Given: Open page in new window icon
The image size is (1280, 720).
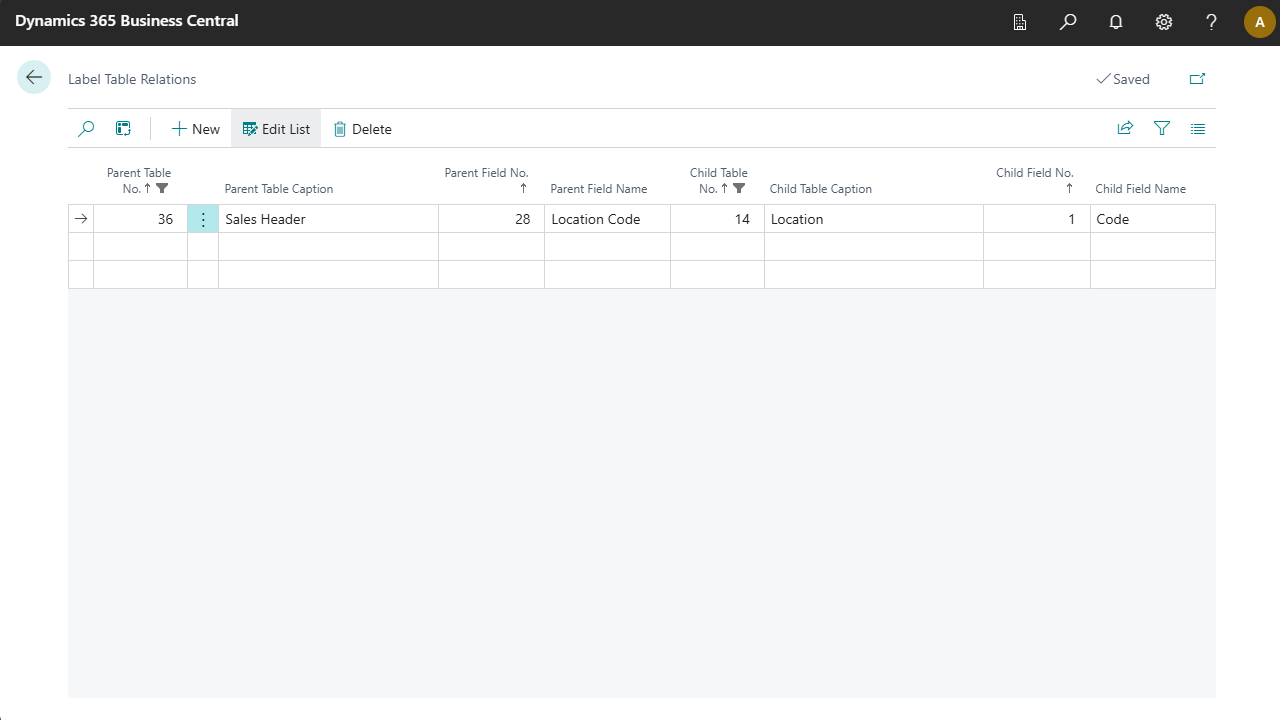Looking at the screenshot, I should (x=1197, y=79).
